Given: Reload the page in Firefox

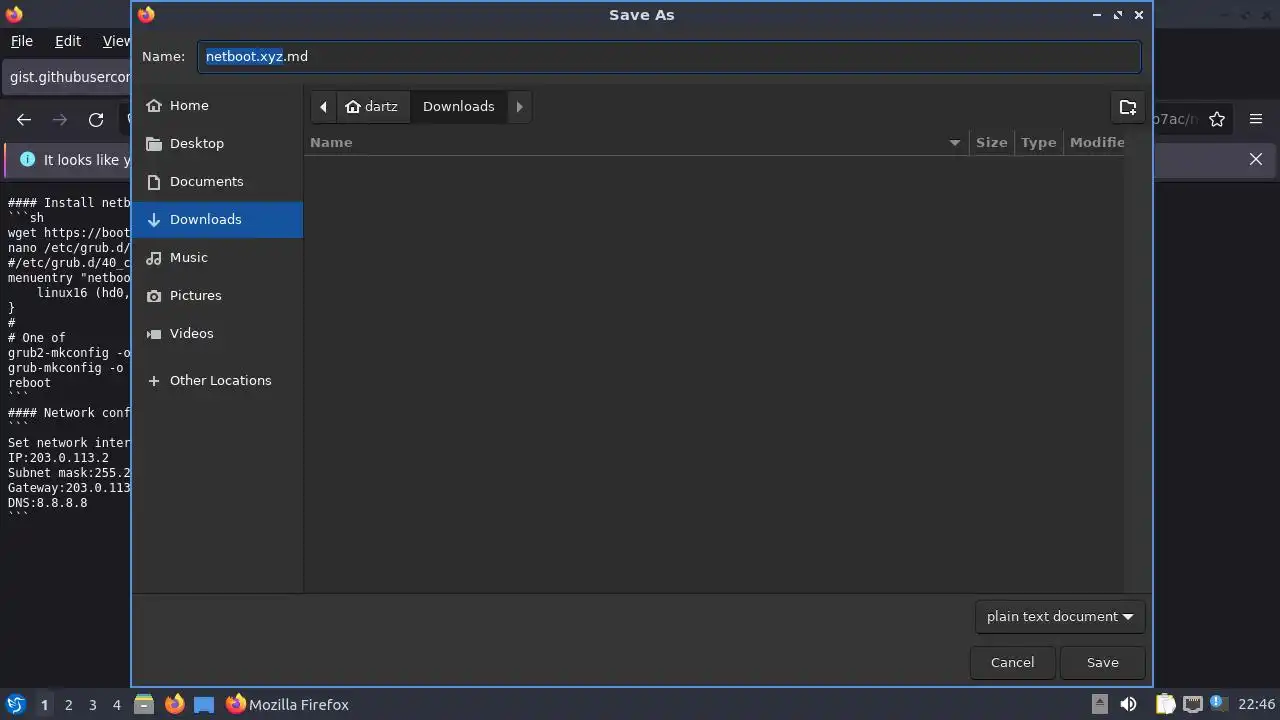Looking at the screenshot, I should pyautogui.click(x=96, y=119).
